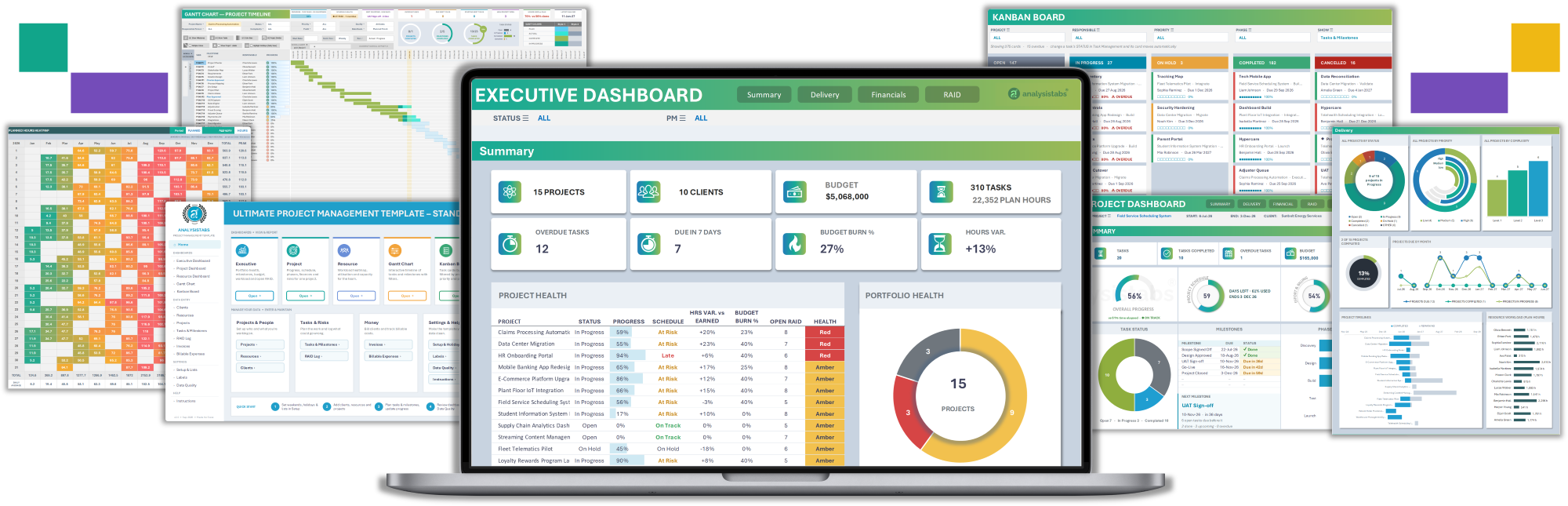Switch to the RAID tab in Executive Dashboard
Viewport: 1568px width, 506px height.
click(x=952, y=95)
